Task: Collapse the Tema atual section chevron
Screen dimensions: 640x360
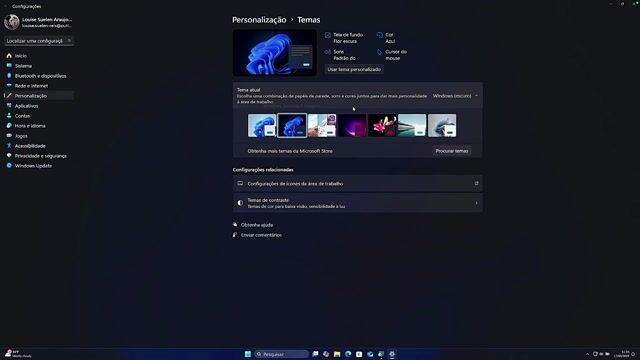Action: (476, 96)
